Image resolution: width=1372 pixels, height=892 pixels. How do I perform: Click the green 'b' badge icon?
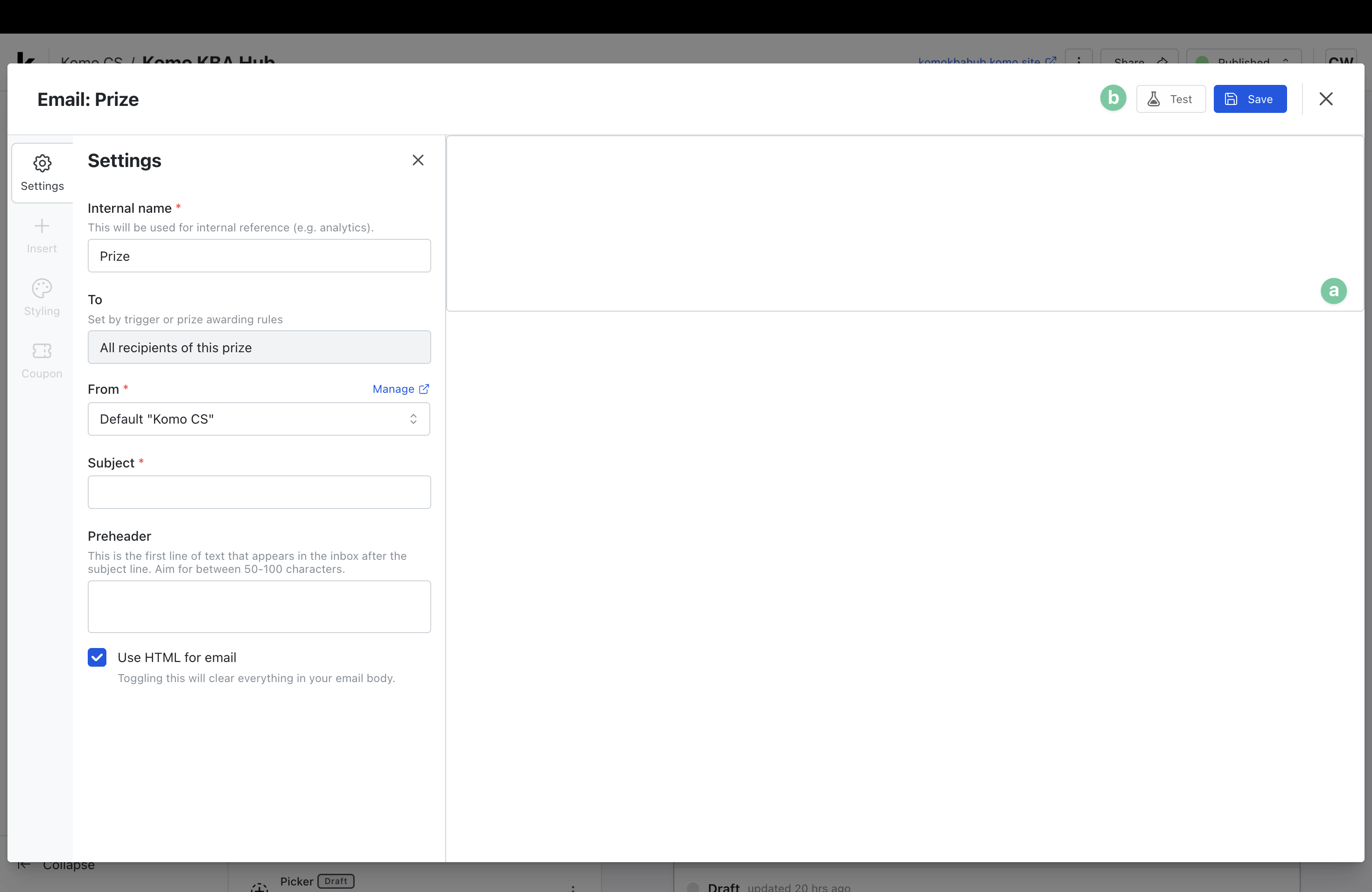(1113, 98)
